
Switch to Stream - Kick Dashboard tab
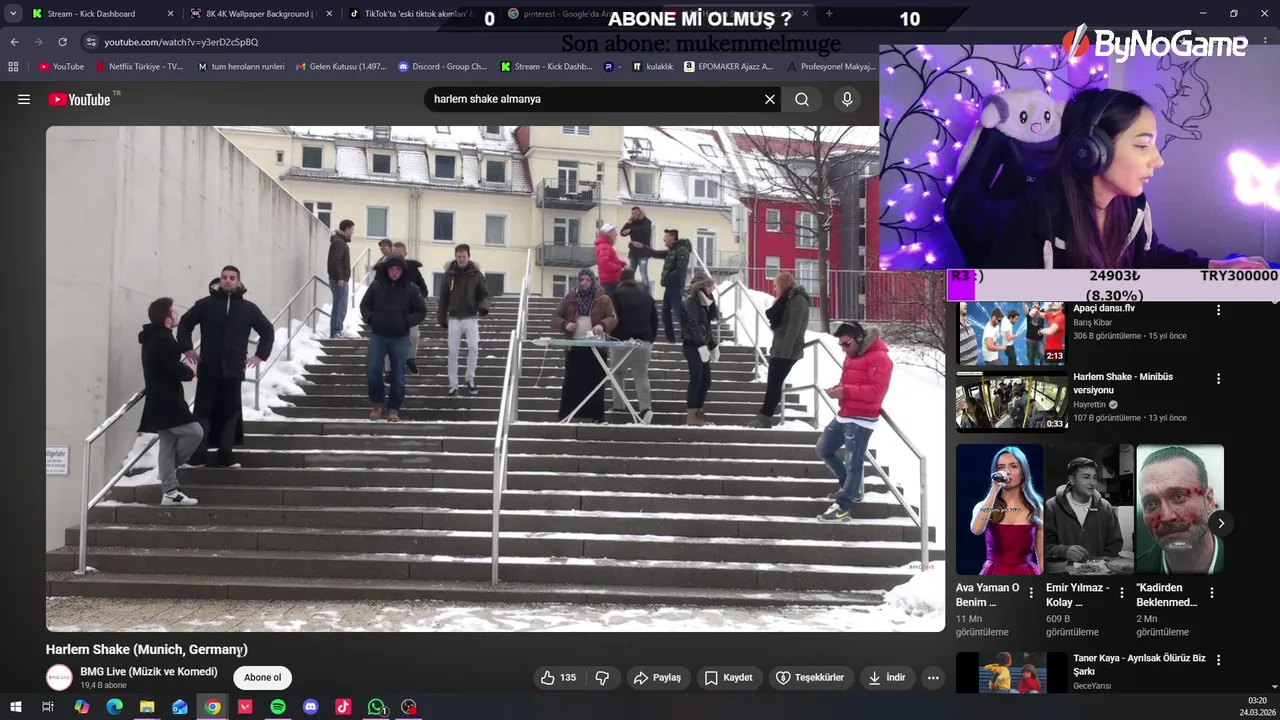pyautogui.click(x=101, y=14)
